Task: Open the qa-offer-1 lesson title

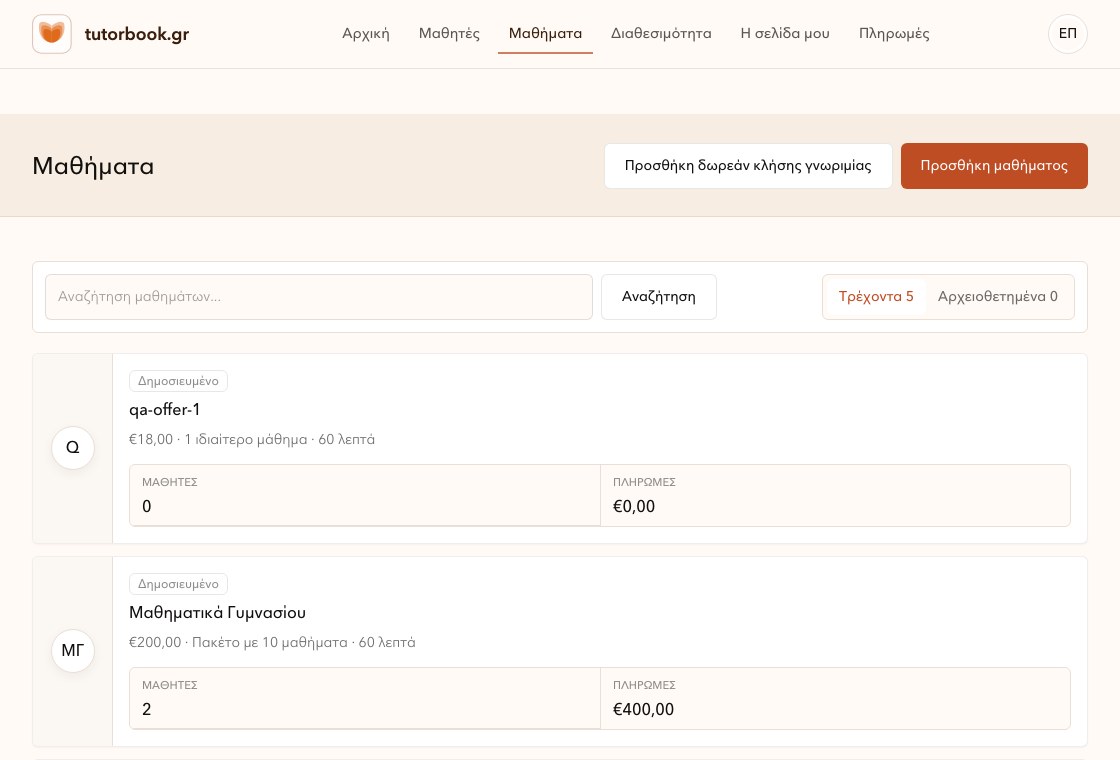Action: (x=164, y=409)
